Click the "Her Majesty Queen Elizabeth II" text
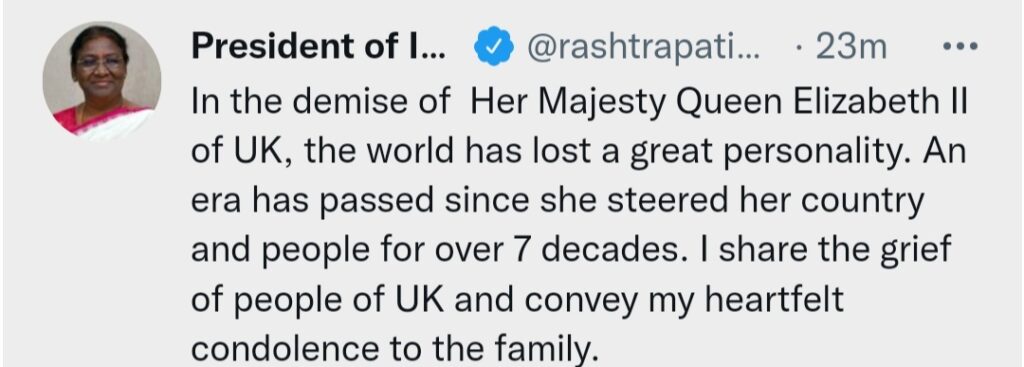 [x=718, y=103]
